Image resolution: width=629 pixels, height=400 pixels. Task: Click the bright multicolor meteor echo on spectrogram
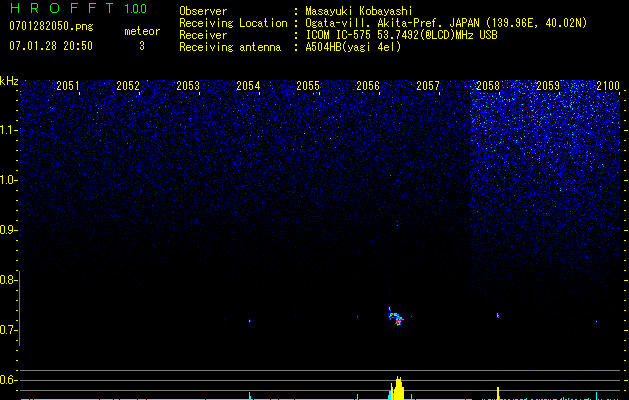pos(396,317)
